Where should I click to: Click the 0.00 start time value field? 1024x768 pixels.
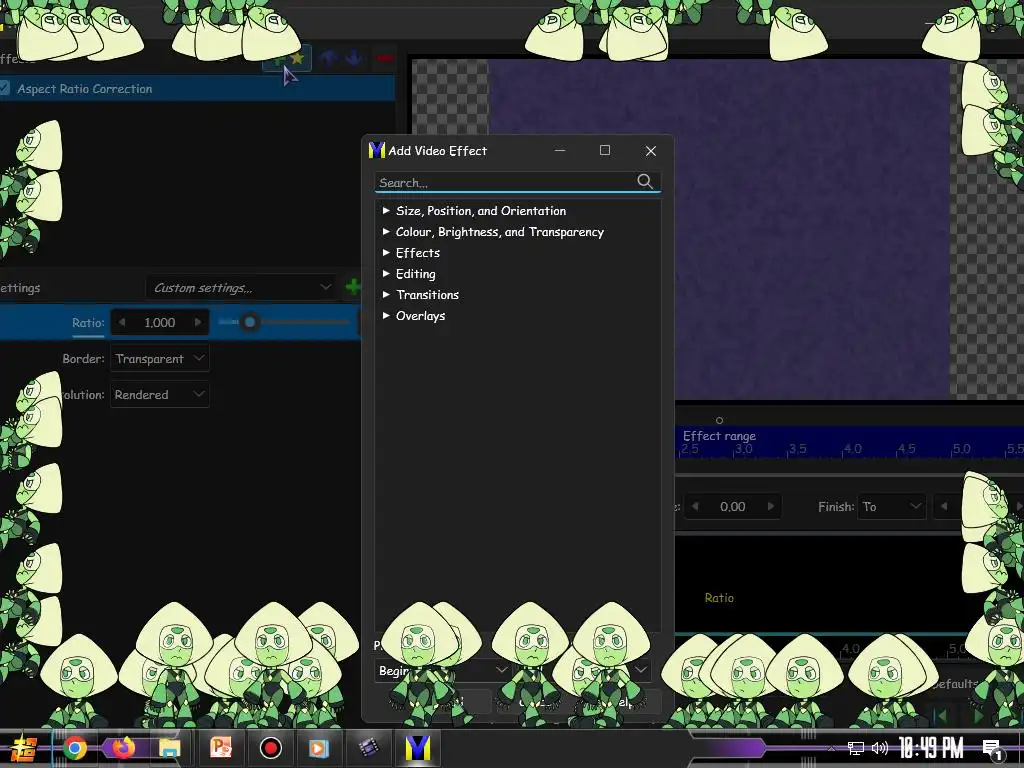click(x=733, y=507)
